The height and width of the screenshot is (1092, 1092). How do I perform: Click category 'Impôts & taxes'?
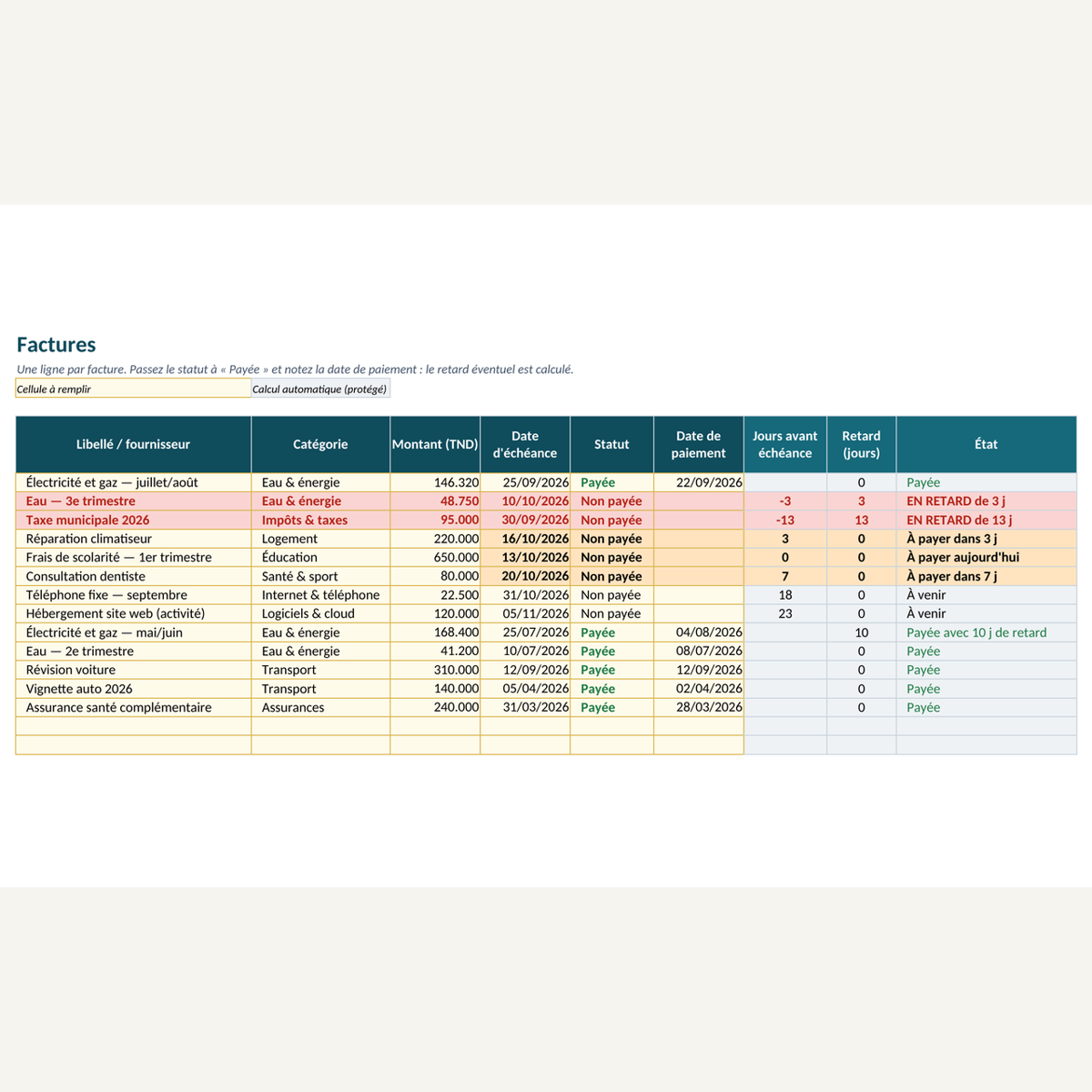(x=320, y=520)
